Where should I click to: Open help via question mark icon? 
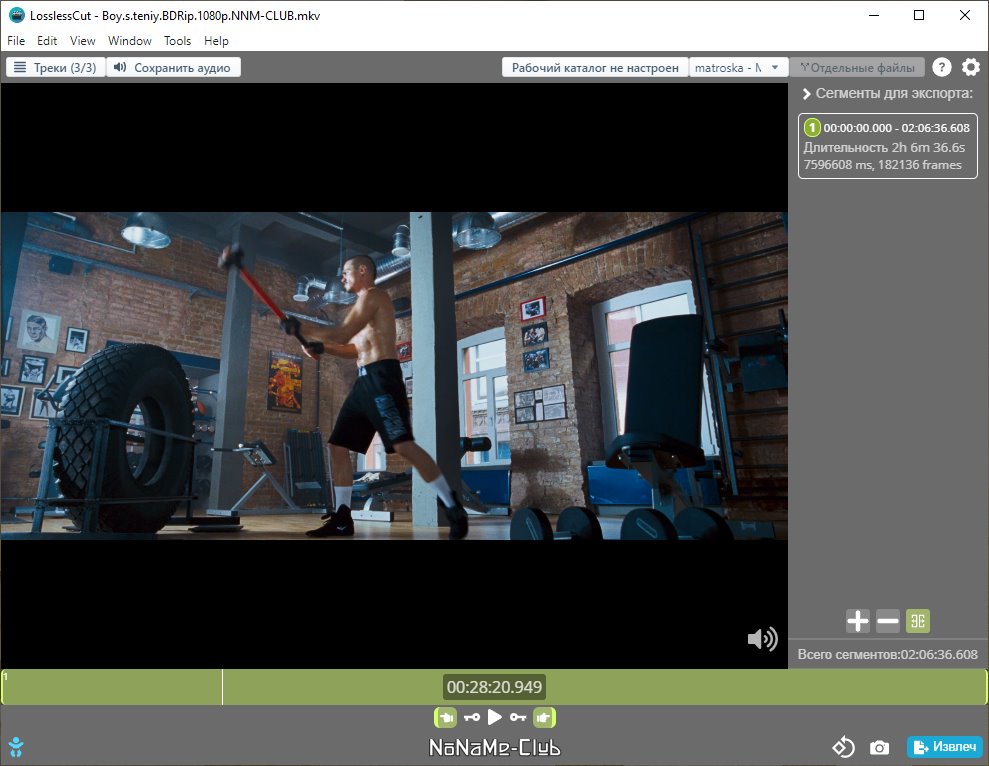[x=942, y=67]
